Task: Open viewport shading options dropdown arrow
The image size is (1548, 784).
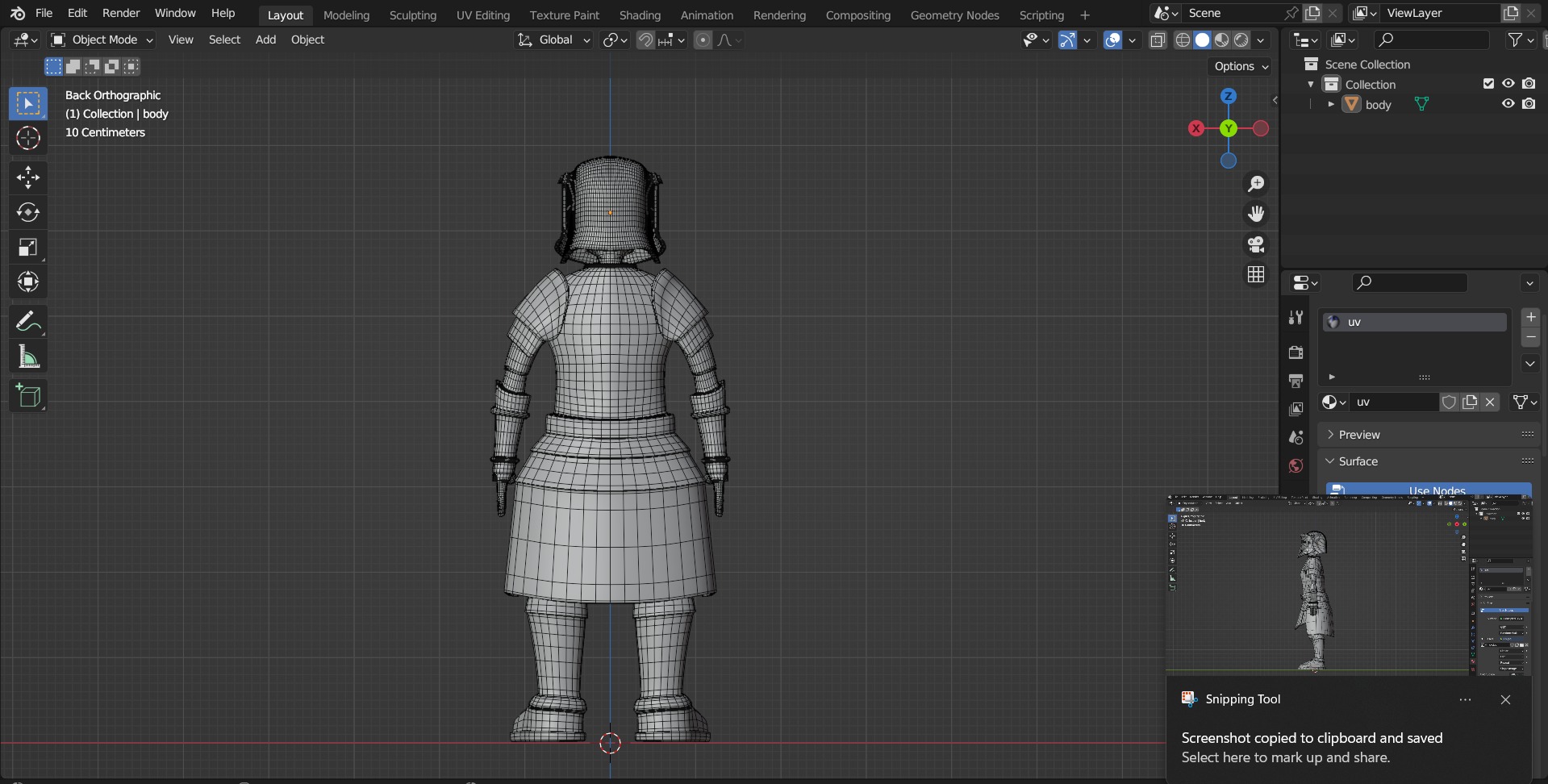Action: (1261, 40)
